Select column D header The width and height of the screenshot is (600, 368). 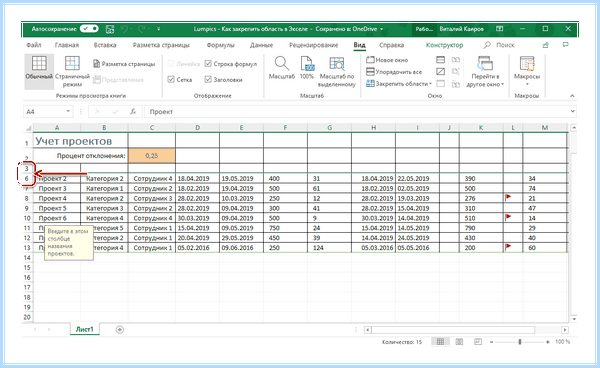coord(197,128)
